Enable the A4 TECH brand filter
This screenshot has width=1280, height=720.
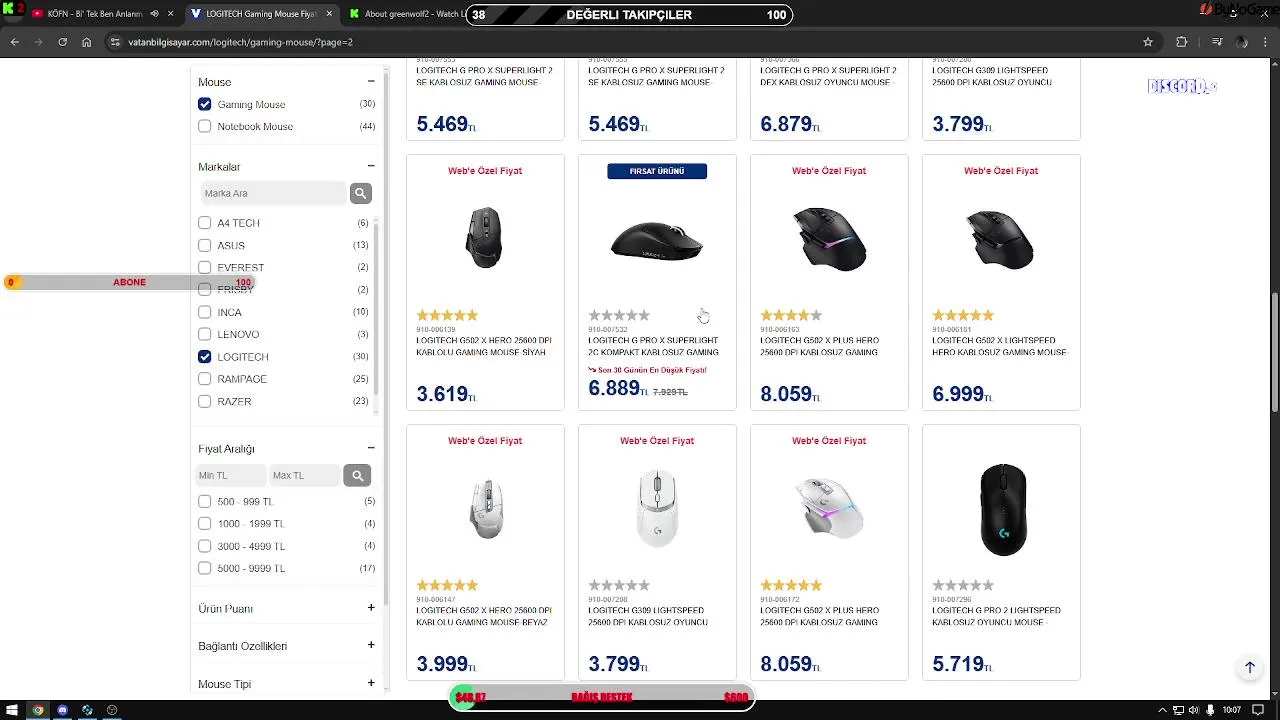[x=205, y=223]
